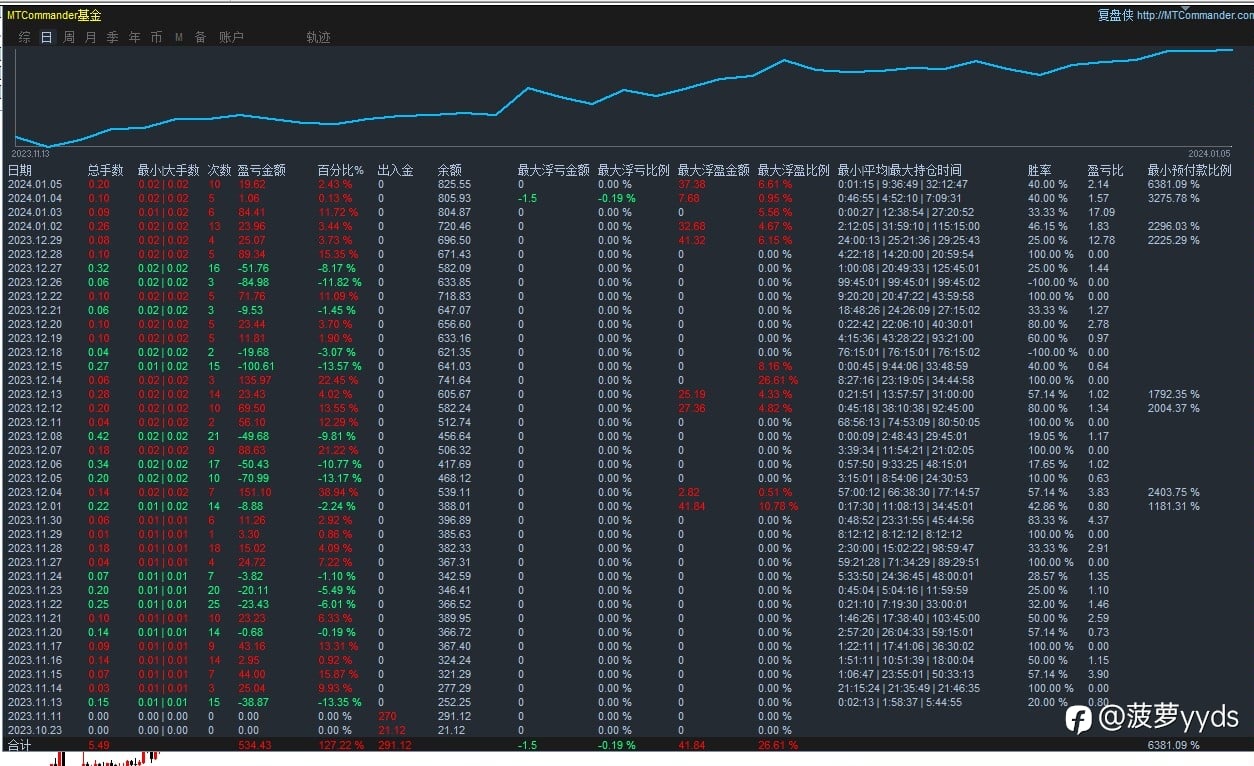Click the loss value -100.61
Screen dimensions: 1254x766
(x=256, y=366)
